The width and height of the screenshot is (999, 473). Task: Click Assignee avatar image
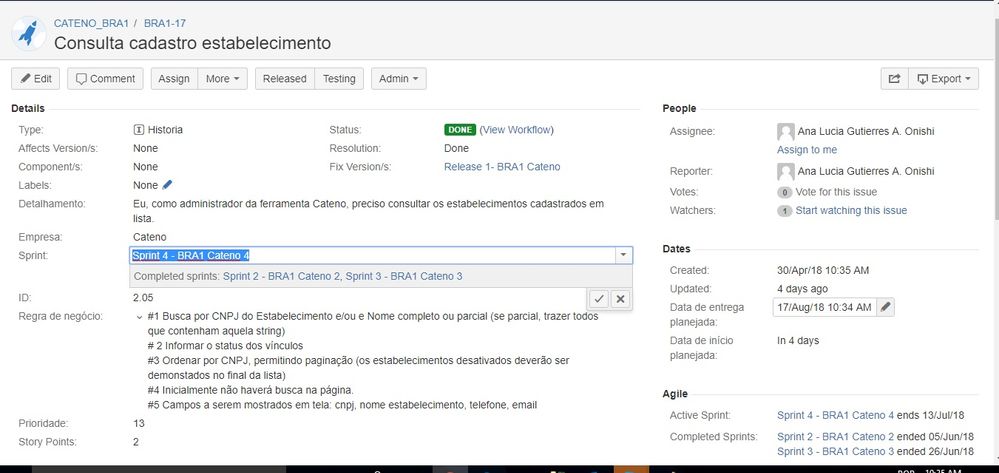(786, 132)
